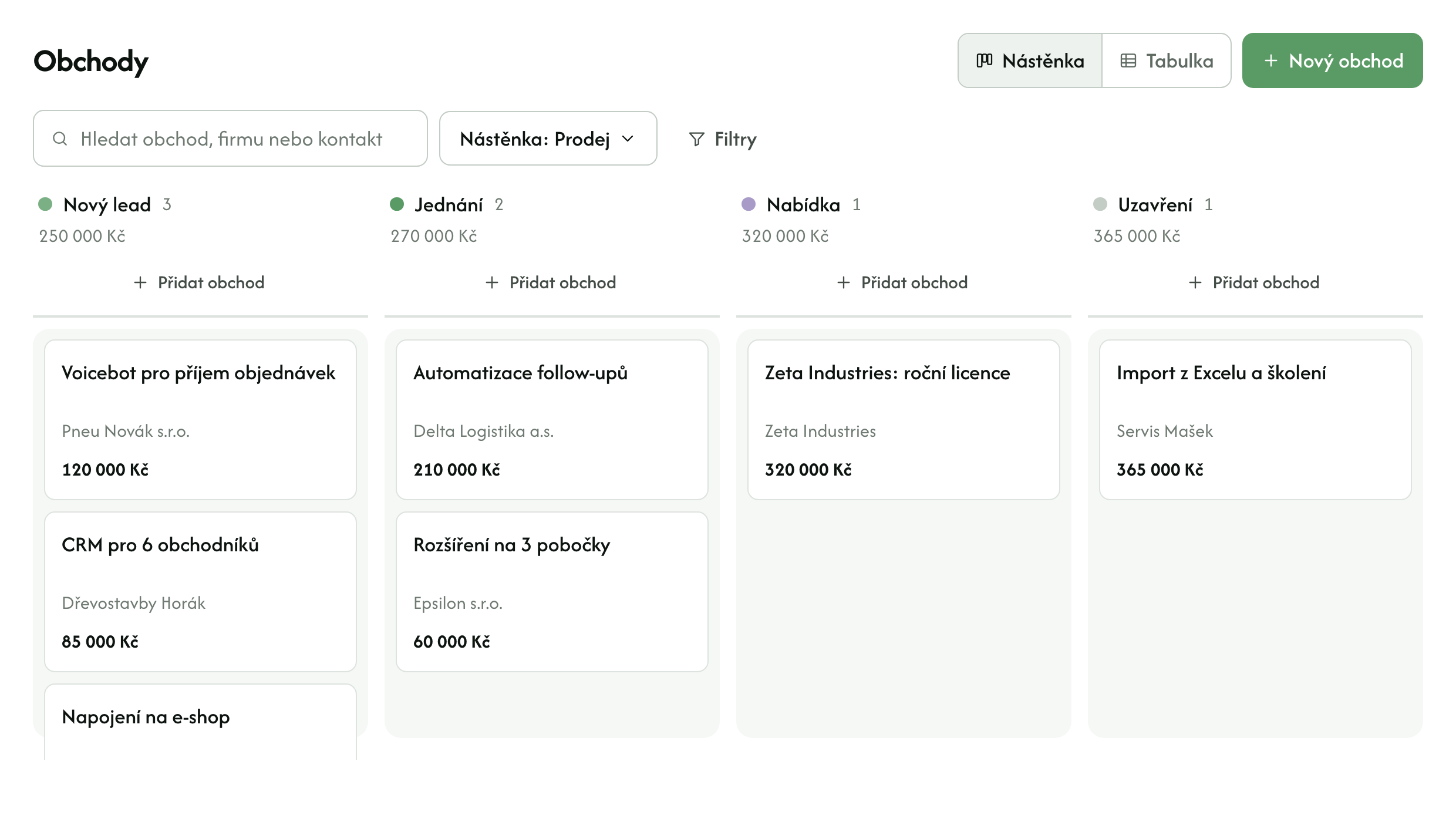Create a new deal with Nový obchod

coord(1332,60)
